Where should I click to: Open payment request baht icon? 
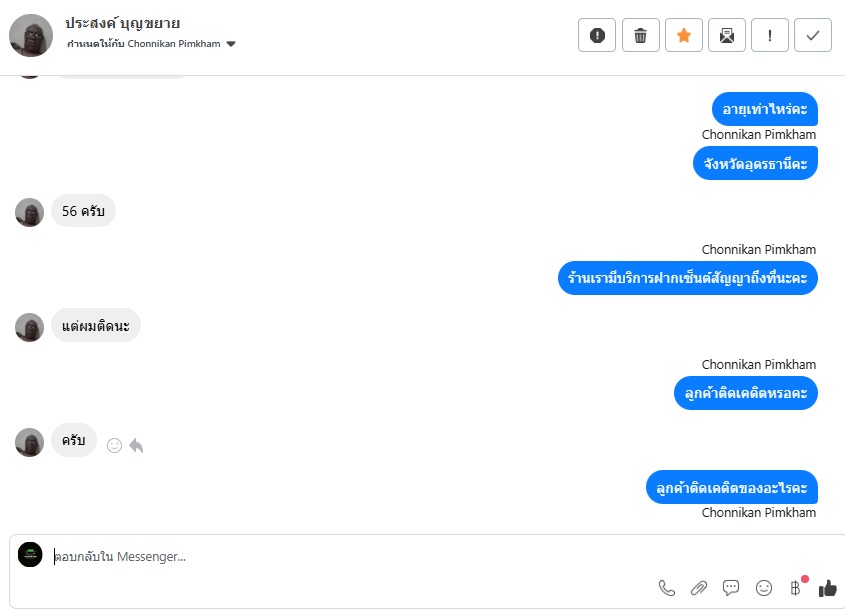[x=795, y=588]
